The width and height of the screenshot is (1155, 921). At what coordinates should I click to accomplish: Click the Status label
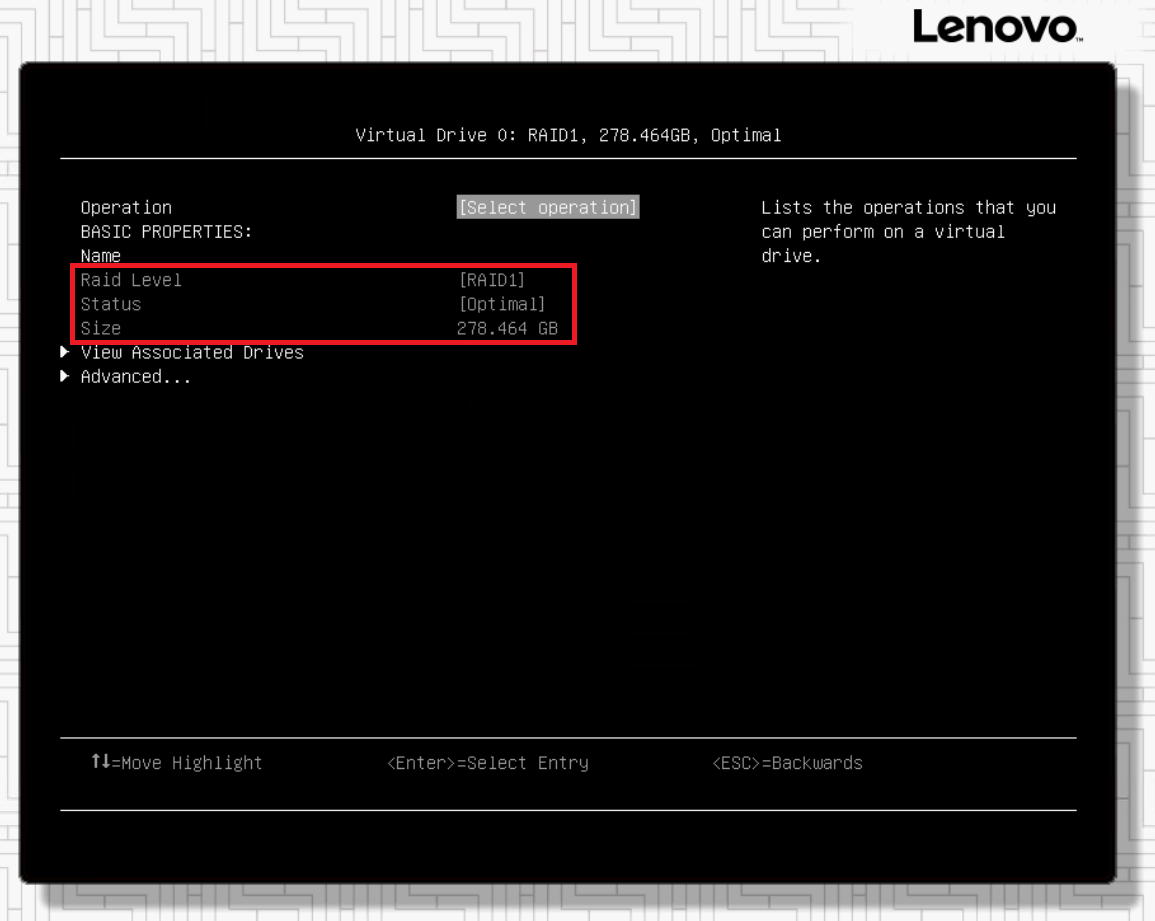tap(111, 304)
